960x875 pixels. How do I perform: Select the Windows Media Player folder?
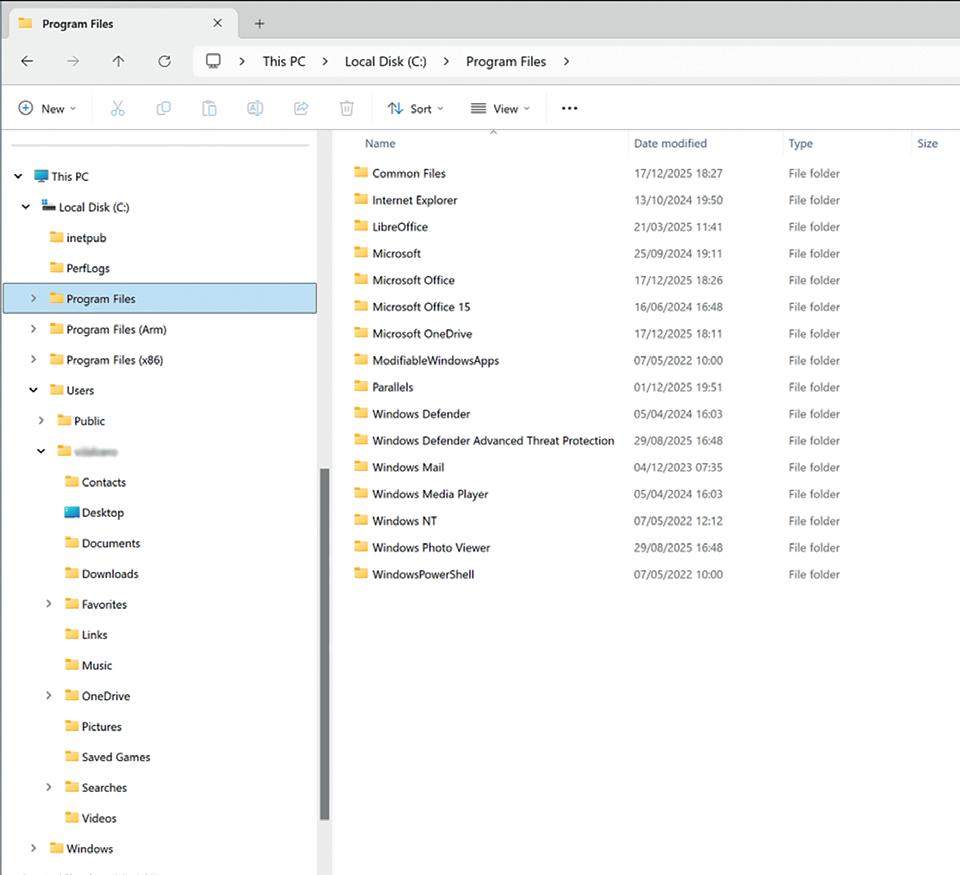(421, 494)
